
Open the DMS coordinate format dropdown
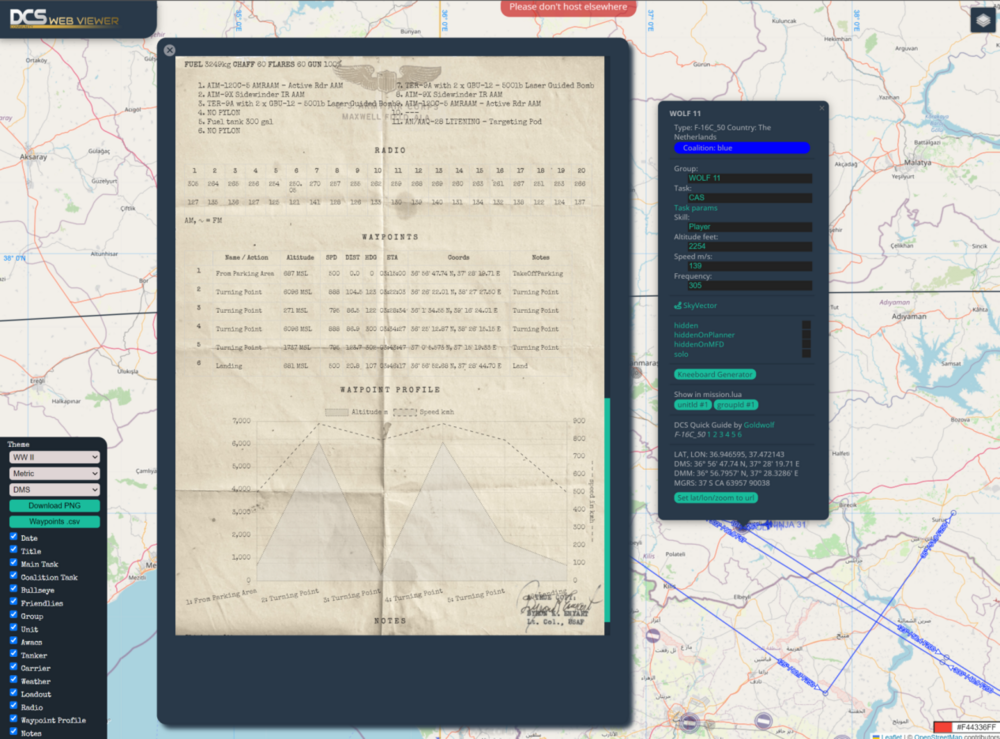(x=54, y=490)
